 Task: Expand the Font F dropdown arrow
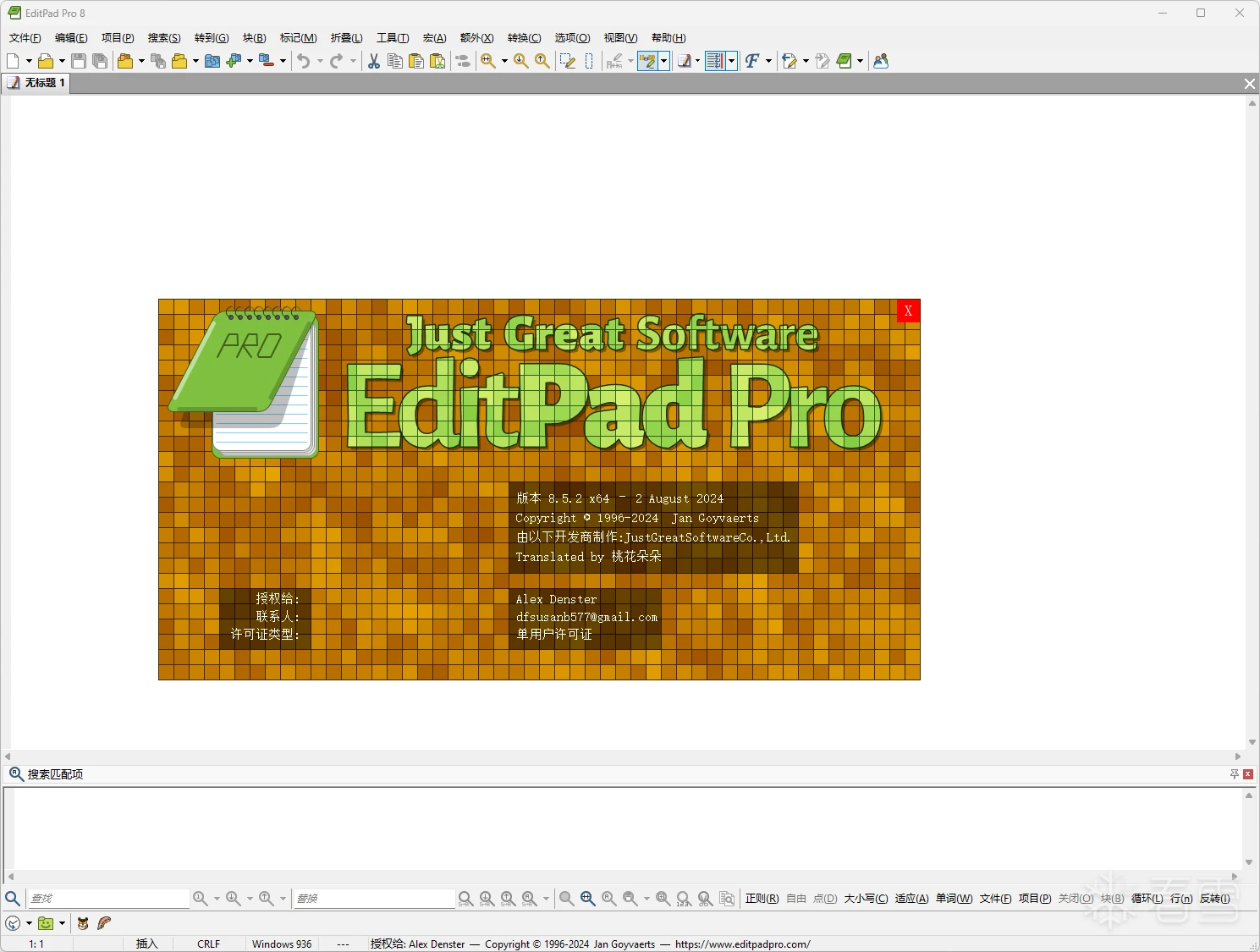click(x=768, y=61)
